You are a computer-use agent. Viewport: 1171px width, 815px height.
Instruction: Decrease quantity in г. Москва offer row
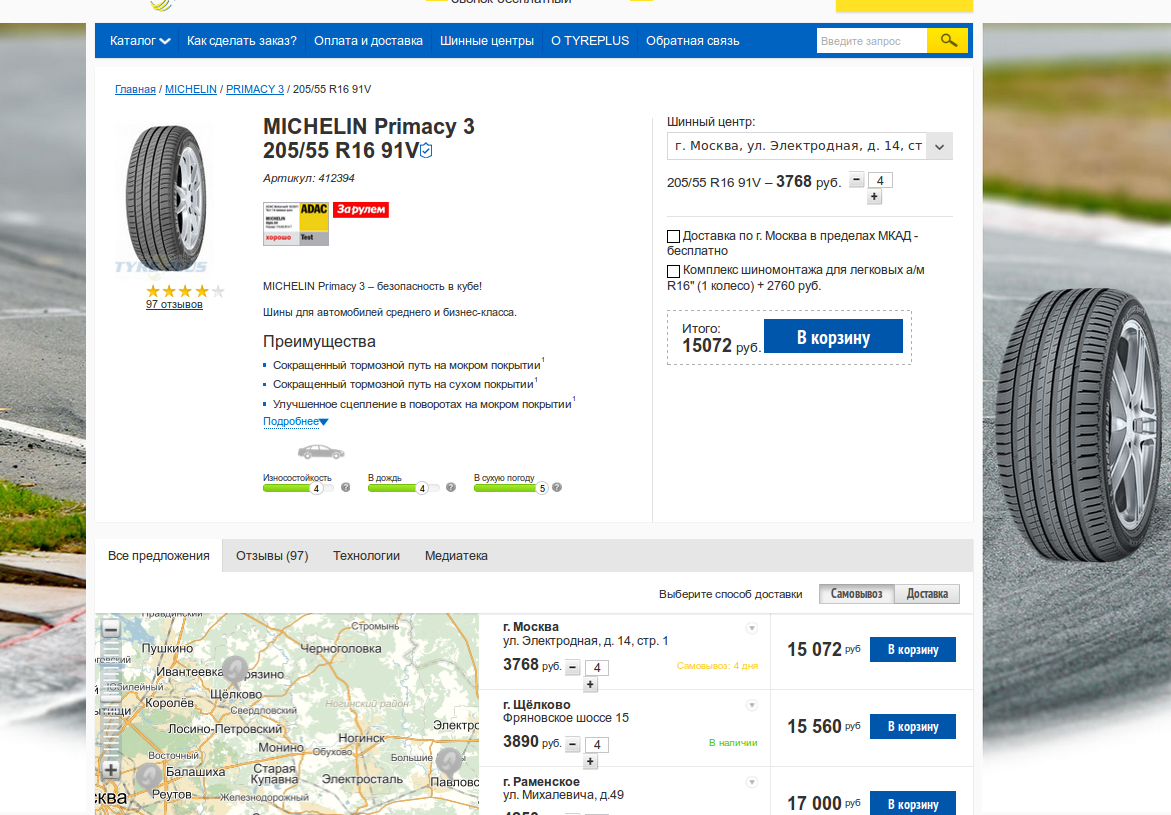coord(573,668)
